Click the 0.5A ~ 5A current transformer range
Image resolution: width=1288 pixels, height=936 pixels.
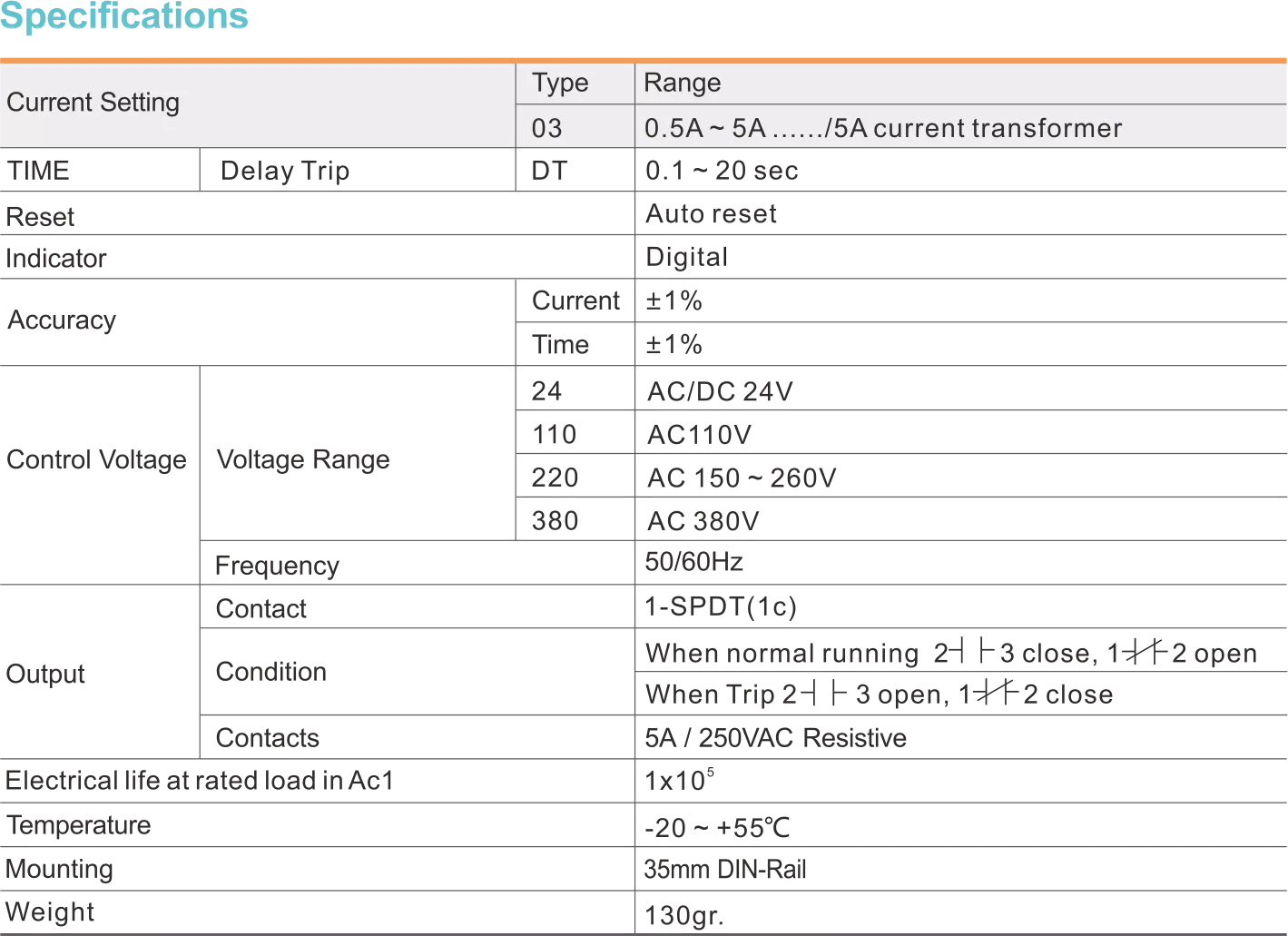882,128
